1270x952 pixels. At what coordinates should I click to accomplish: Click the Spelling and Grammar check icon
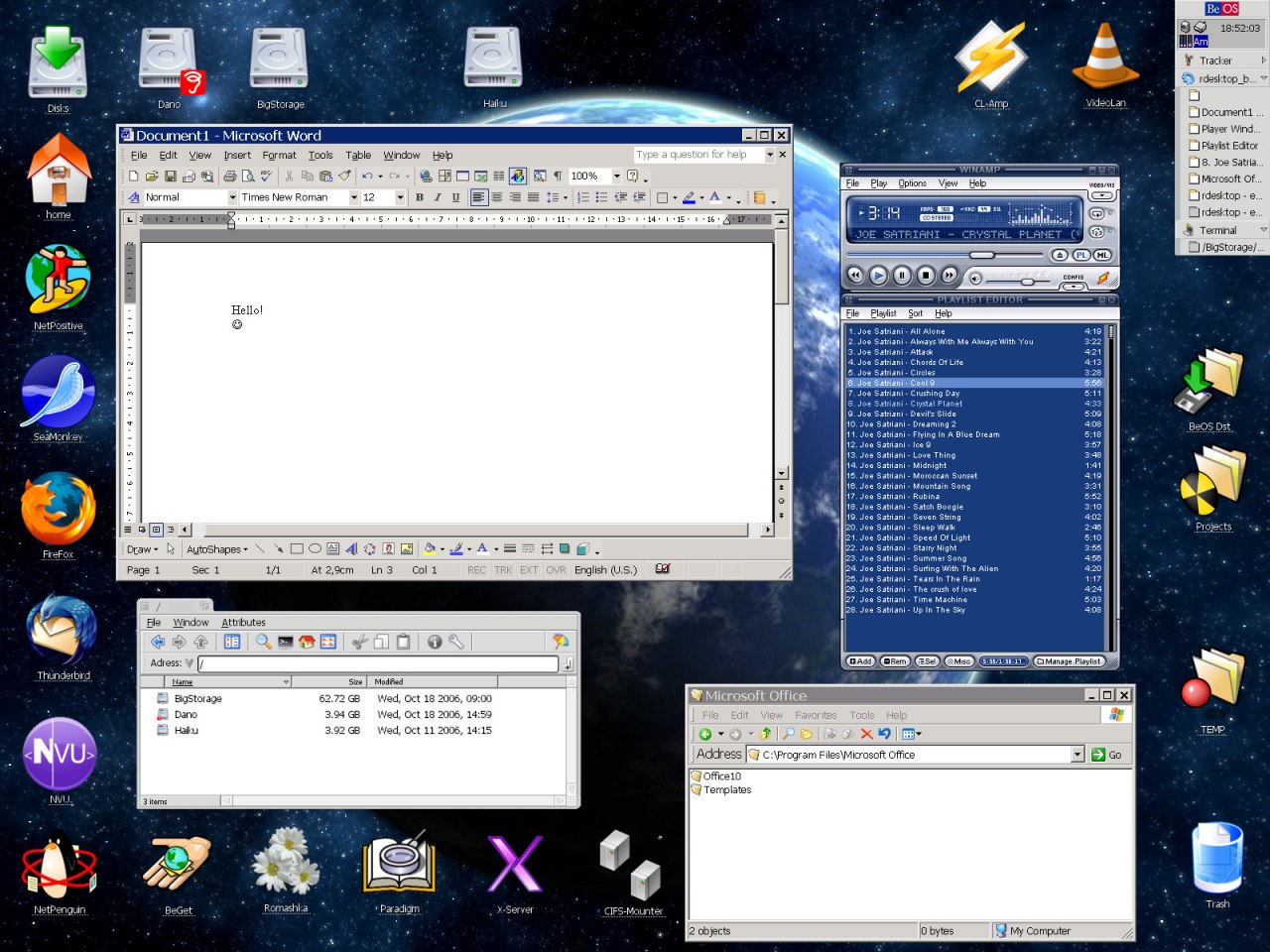click(x=266, y=177)
